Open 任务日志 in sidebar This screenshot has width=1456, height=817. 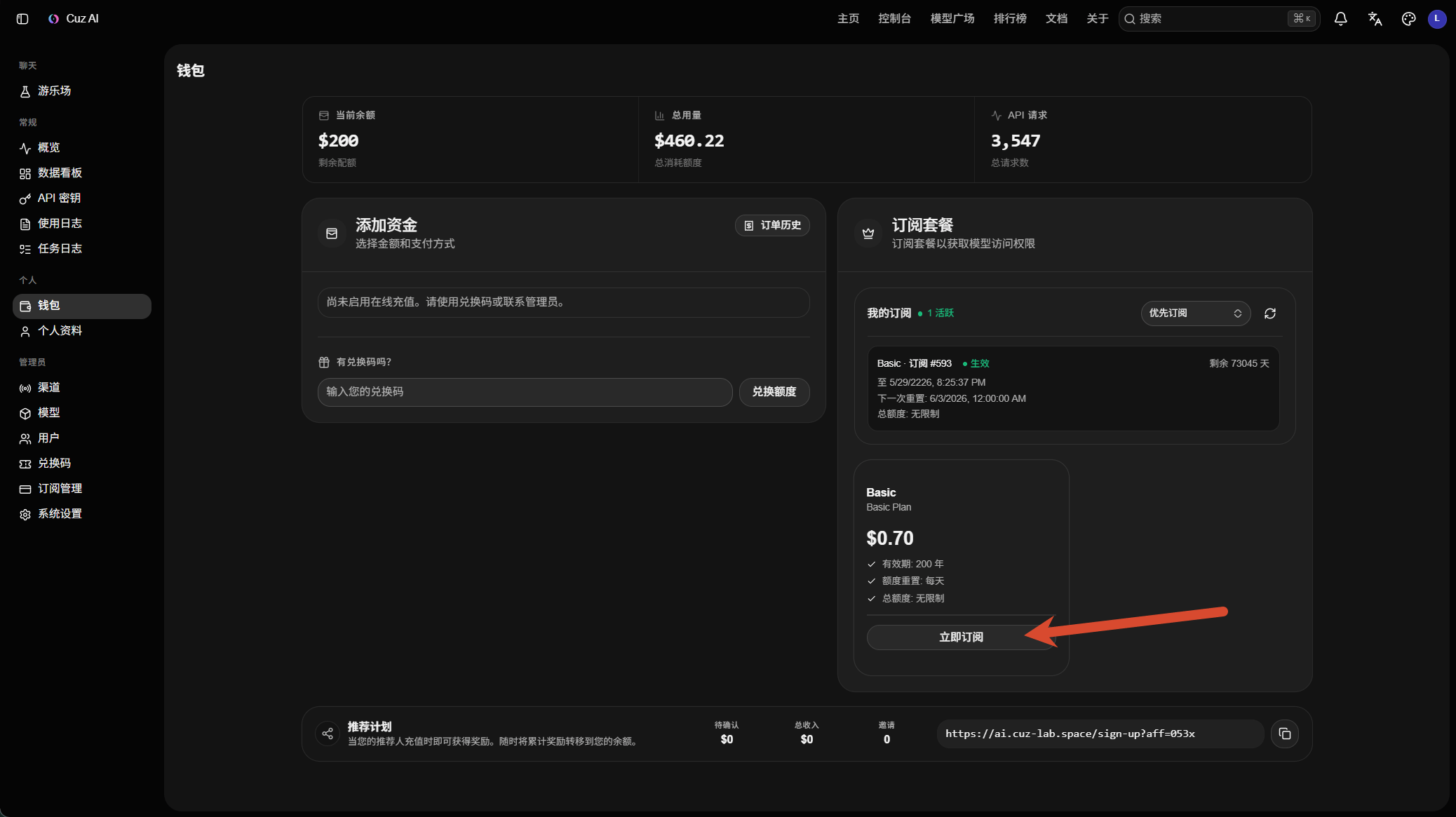click(82, 249)
